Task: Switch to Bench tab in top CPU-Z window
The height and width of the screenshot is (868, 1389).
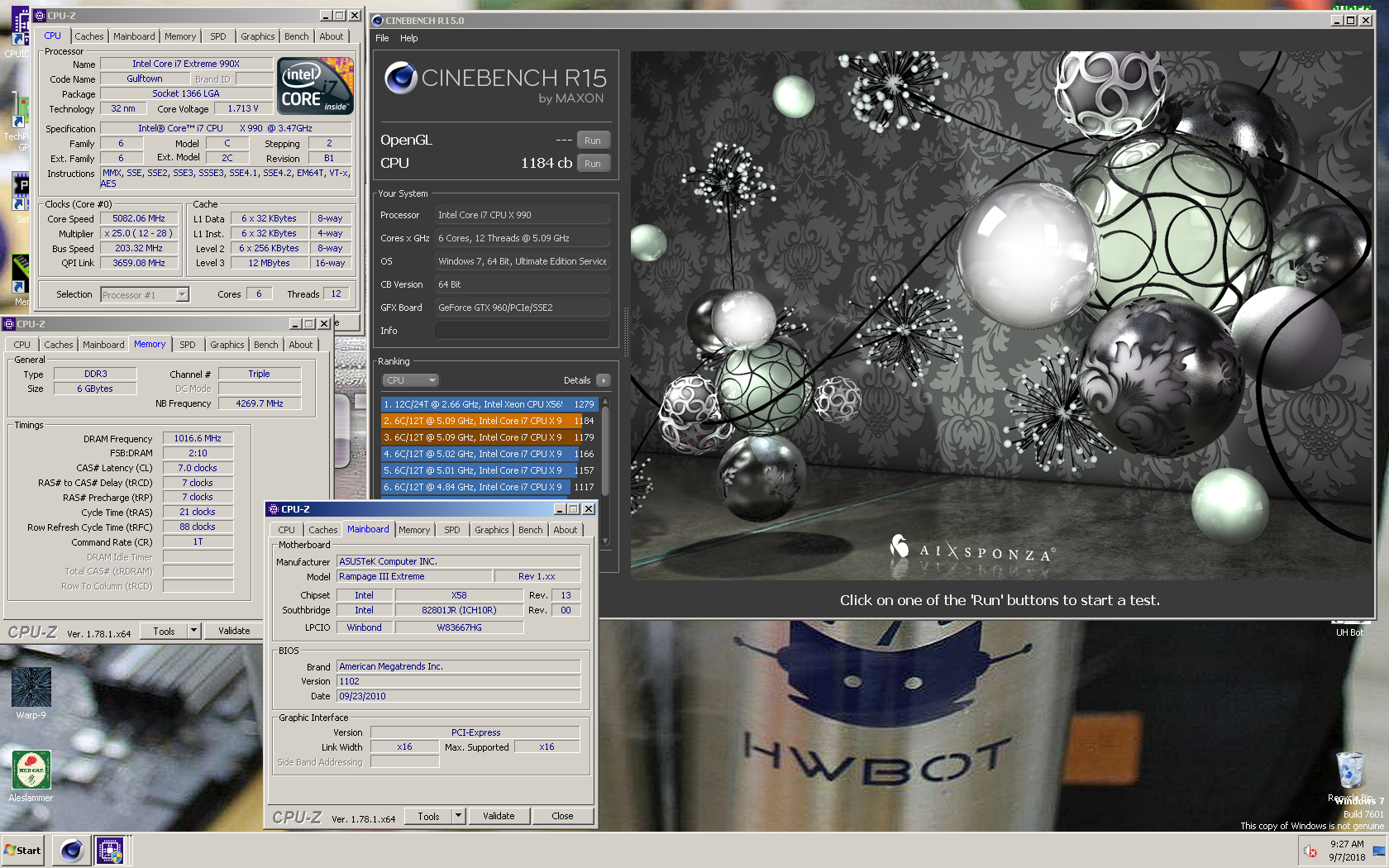Action: point(297,36)
